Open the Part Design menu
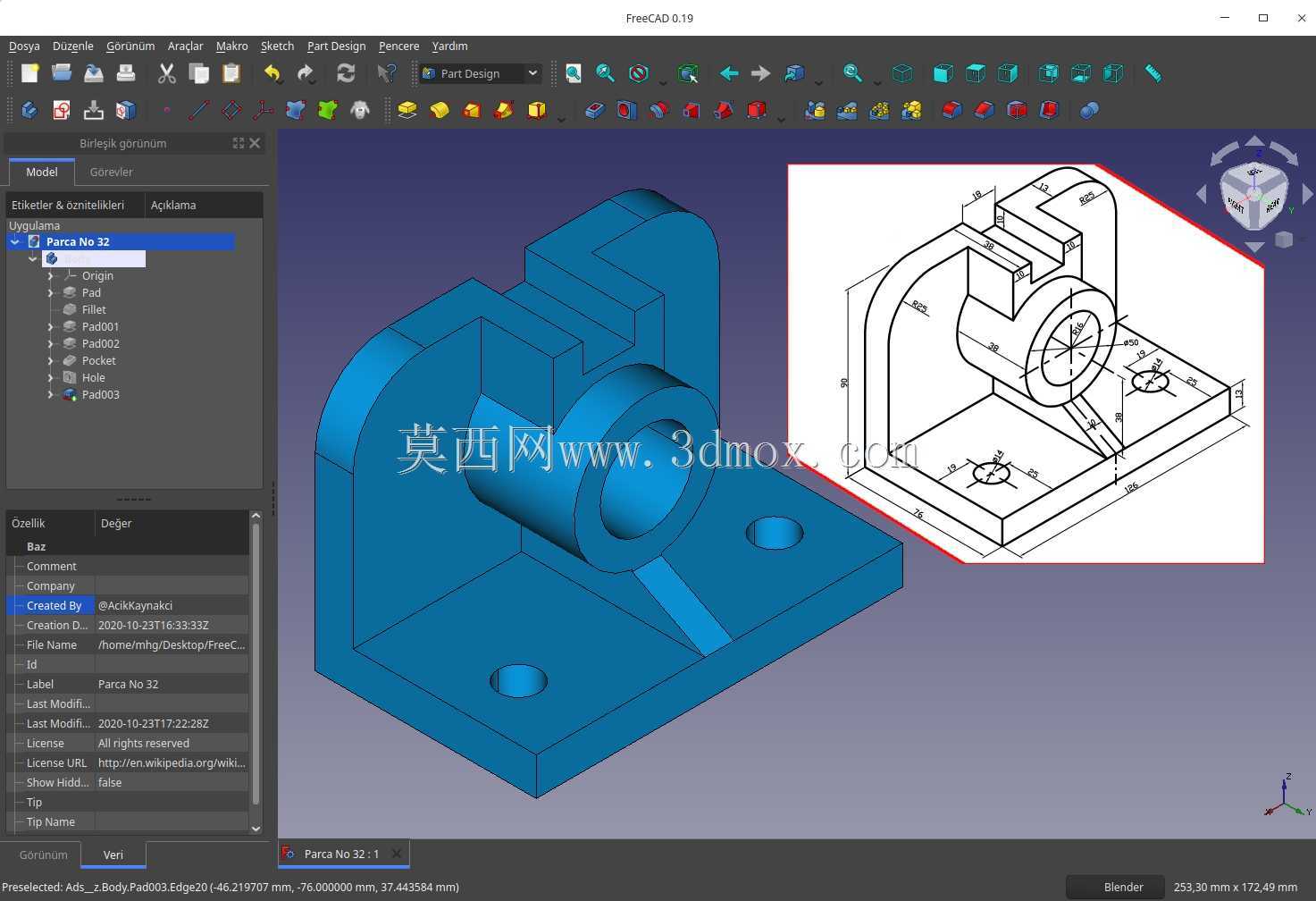1316x901 pixels. point(336,46)
